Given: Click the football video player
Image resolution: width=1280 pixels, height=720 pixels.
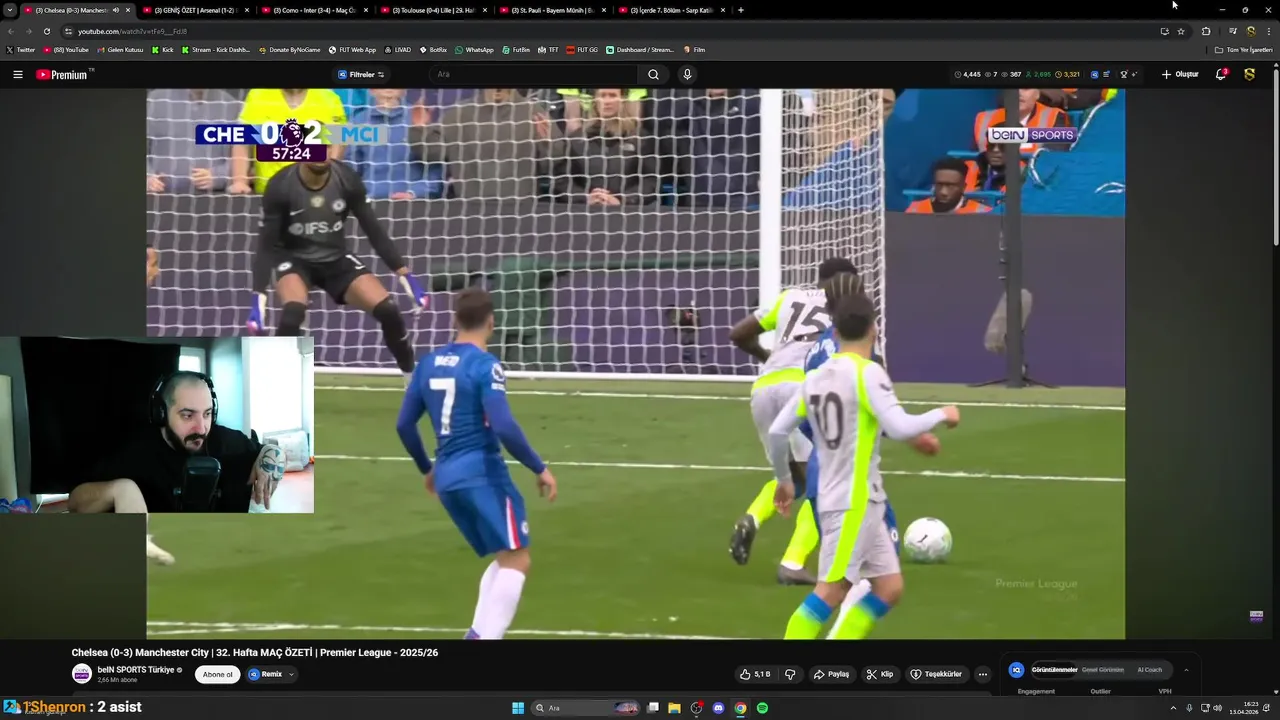Looking at the screenshot, I should pos(635,364).
